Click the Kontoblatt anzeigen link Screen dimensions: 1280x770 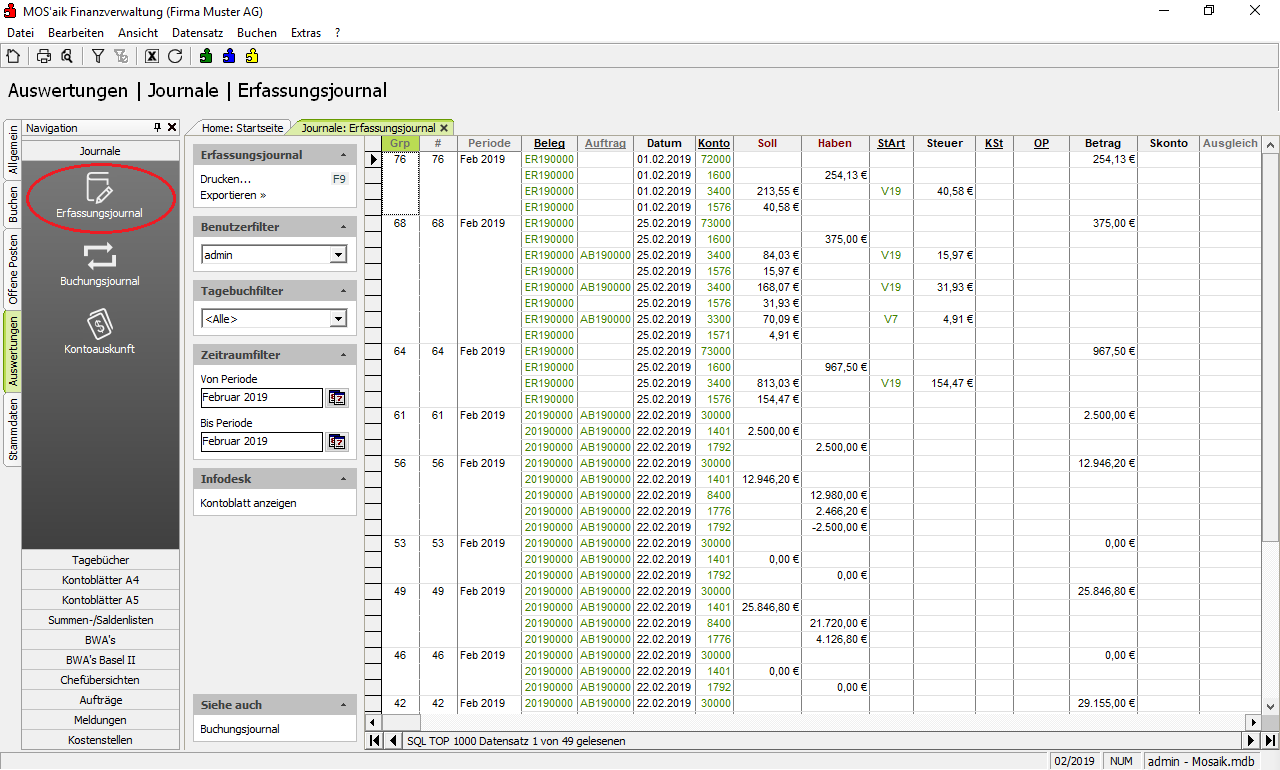[x=248, y=503]
